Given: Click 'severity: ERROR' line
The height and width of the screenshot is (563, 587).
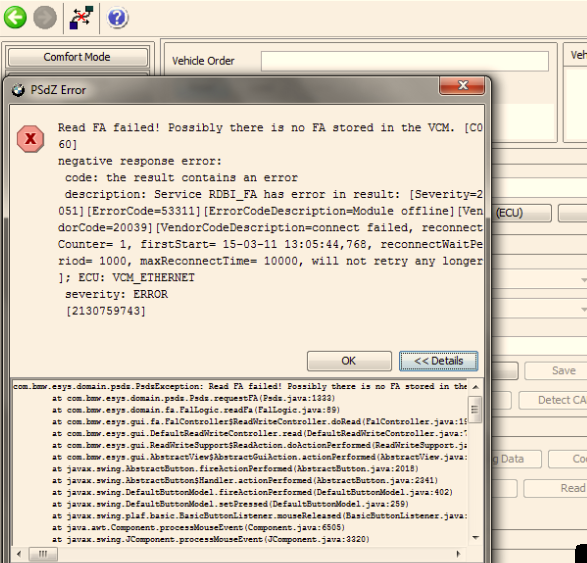Looking at the screenshot, I should pos(117,294).
